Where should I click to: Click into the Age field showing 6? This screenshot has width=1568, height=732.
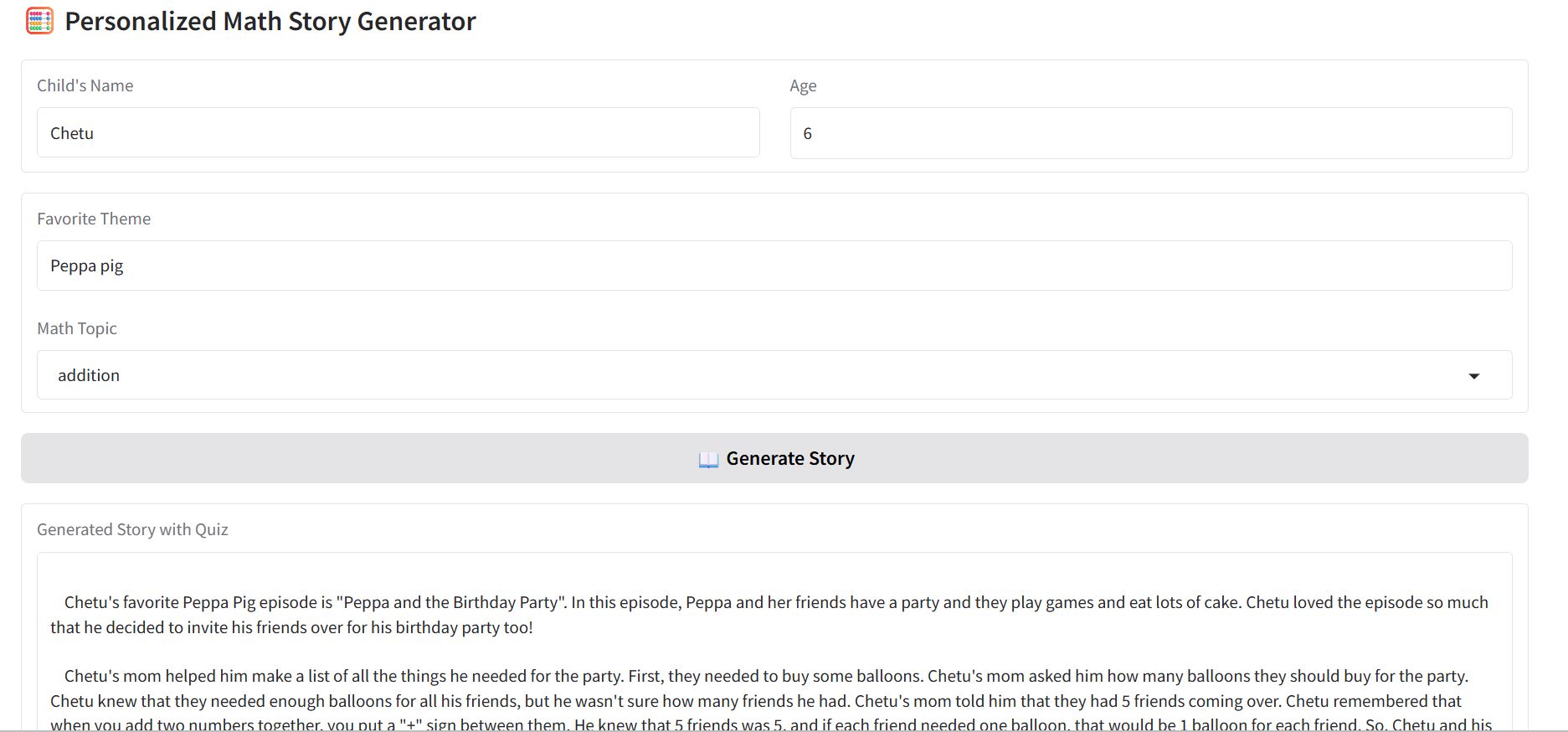[x=1150, y=134]
